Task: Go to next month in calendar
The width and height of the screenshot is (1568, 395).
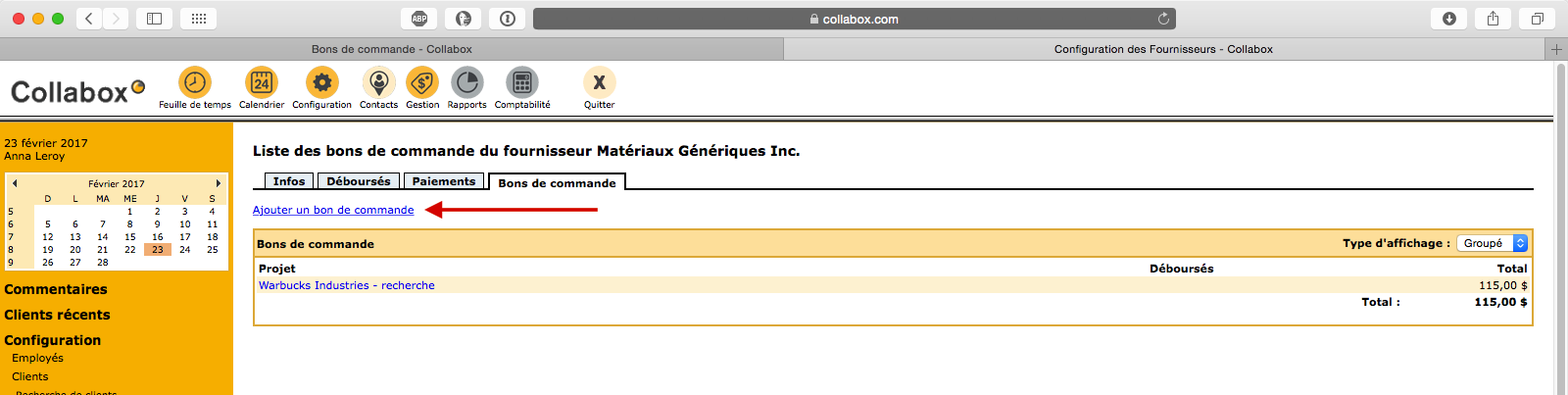Action: (218, 183)
